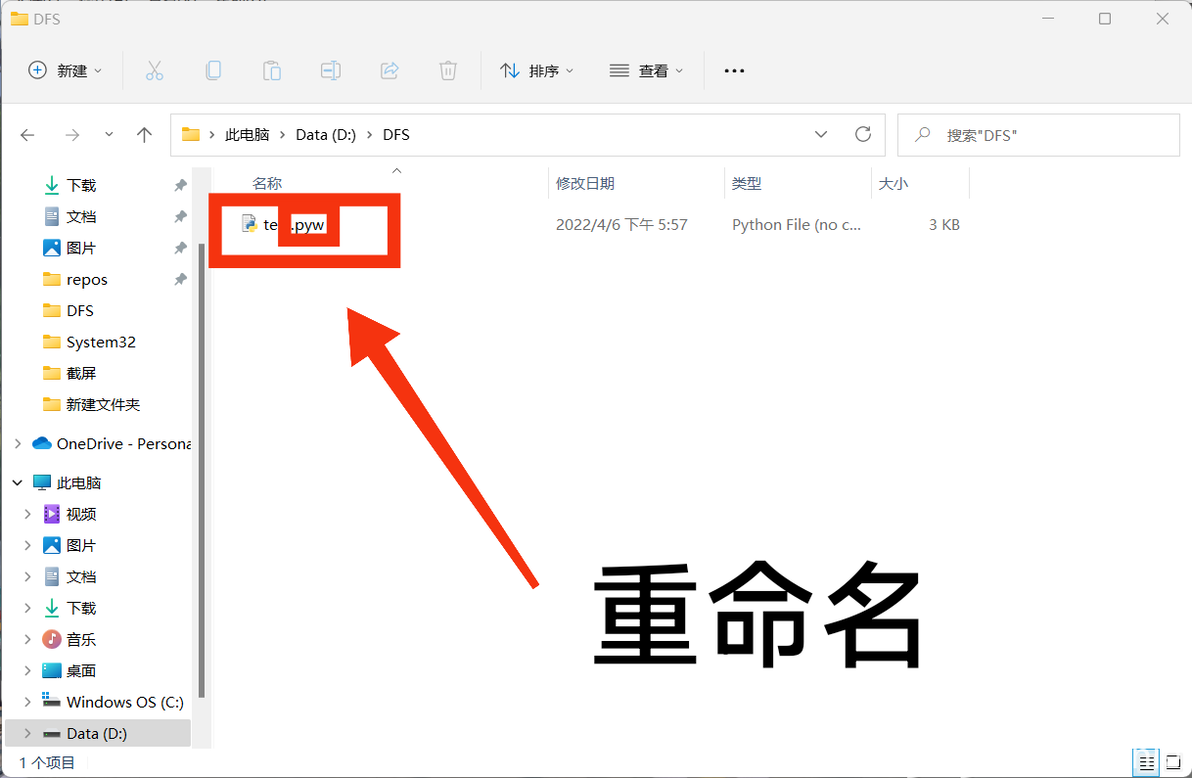Switch to large thumbnails view icon

(1172, 761)
